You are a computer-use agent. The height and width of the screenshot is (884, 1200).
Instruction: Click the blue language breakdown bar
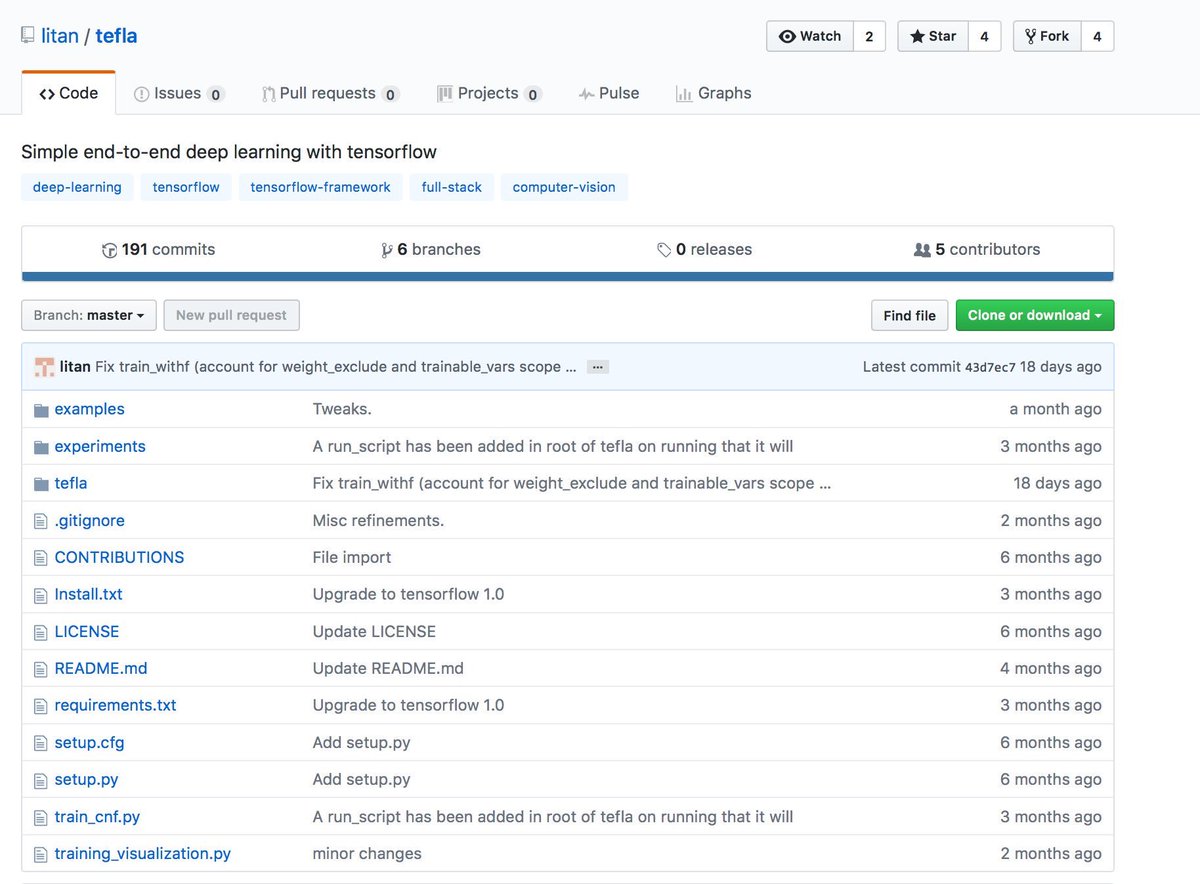click(x=568, y=276)
